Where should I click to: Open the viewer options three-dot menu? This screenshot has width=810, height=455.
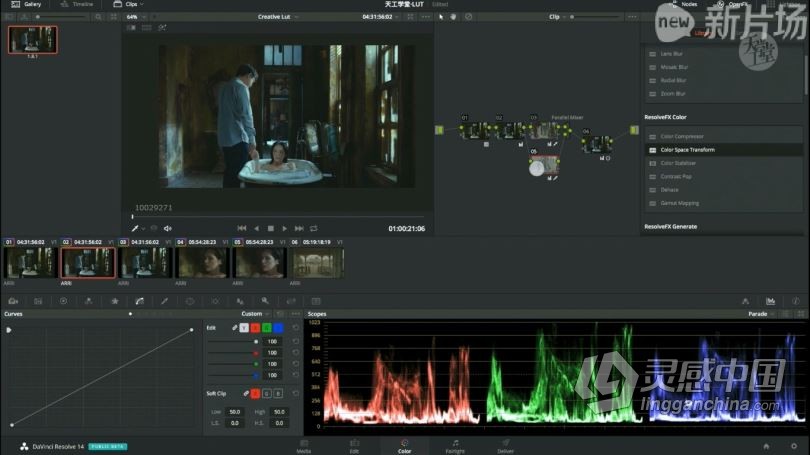(426, 17)
